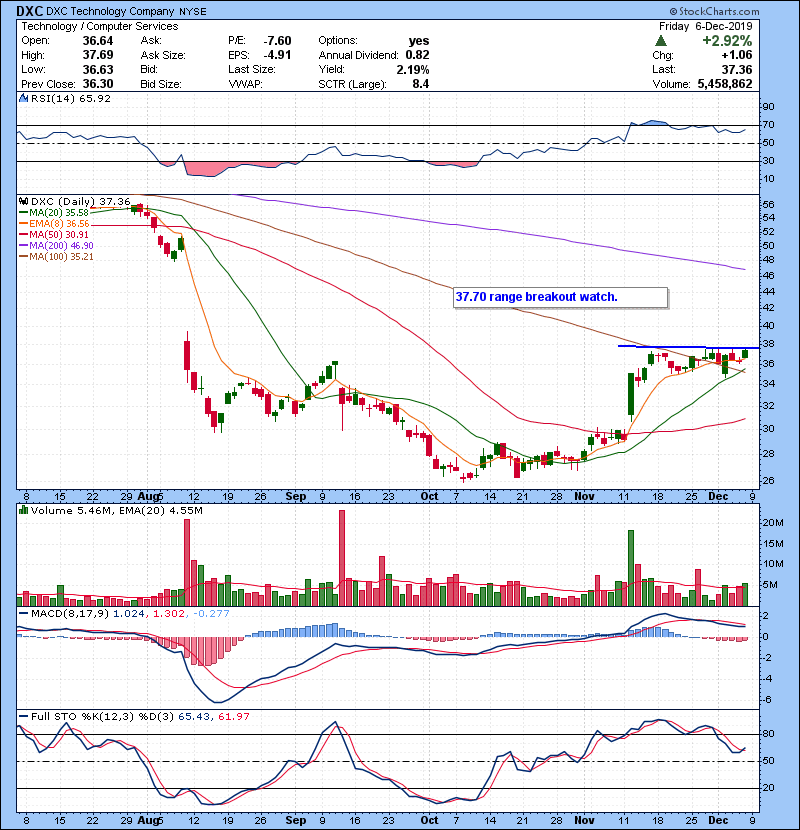Click the bar icon beside the Volume label

point(23,510)
